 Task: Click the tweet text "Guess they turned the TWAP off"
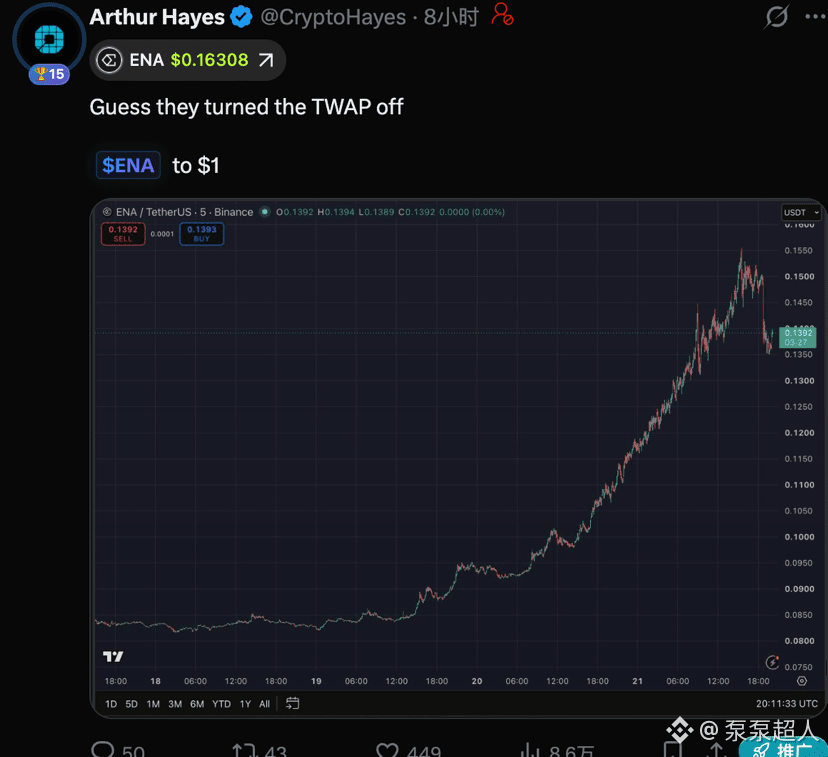pos(246,107)
